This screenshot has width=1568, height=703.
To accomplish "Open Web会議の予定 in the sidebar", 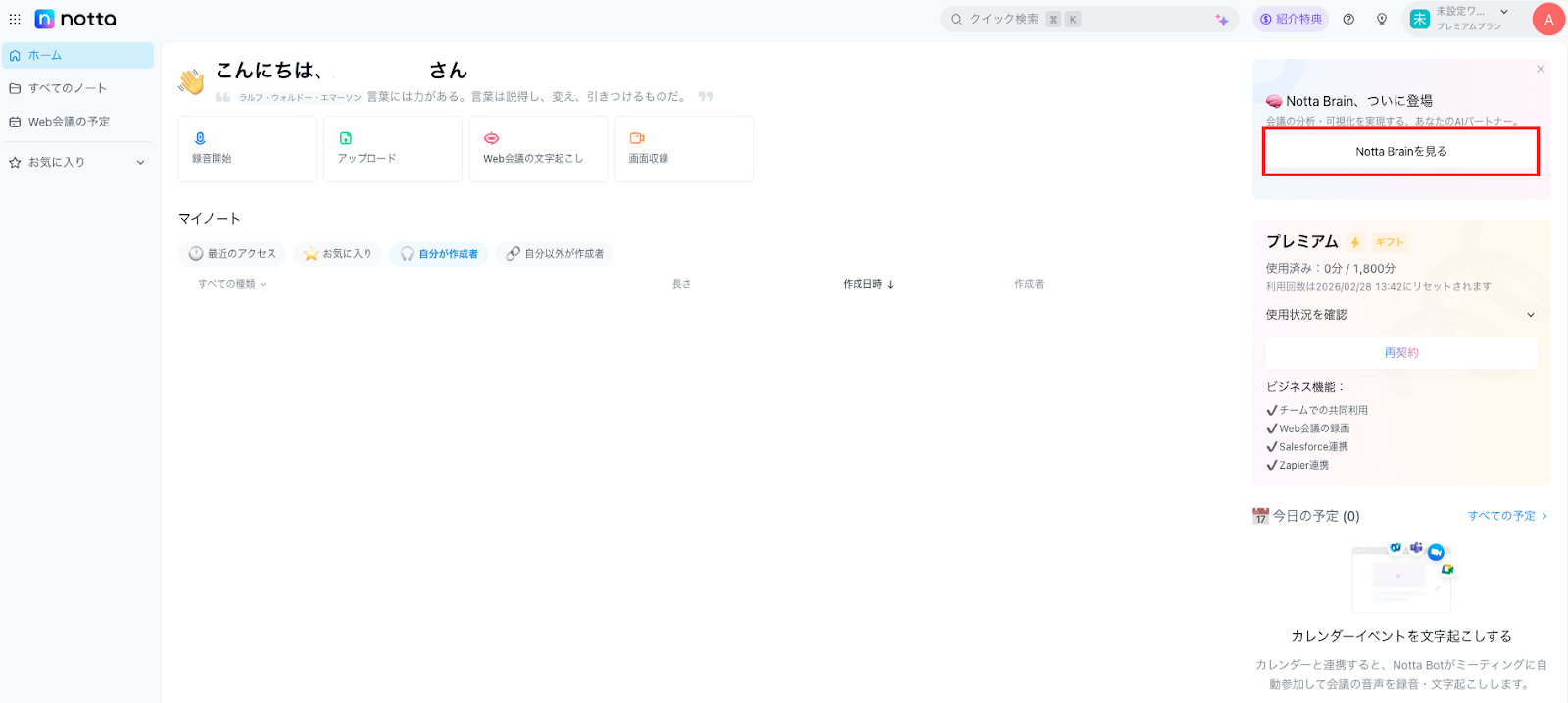I will click(77, 122).
